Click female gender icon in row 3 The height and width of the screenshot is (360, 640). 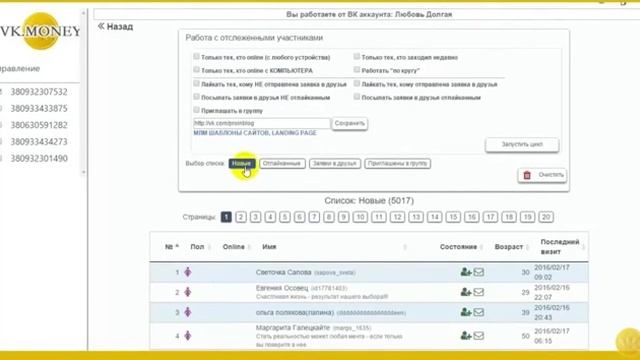(188, 312)
